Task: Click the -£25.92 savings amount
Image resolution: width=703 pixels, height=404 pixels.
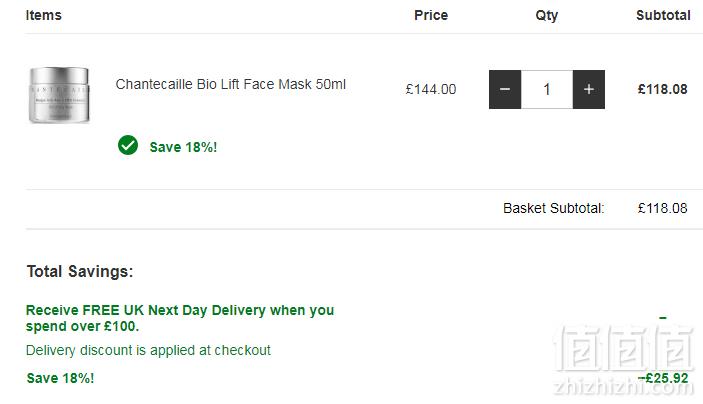Action: tap(663, 378)
